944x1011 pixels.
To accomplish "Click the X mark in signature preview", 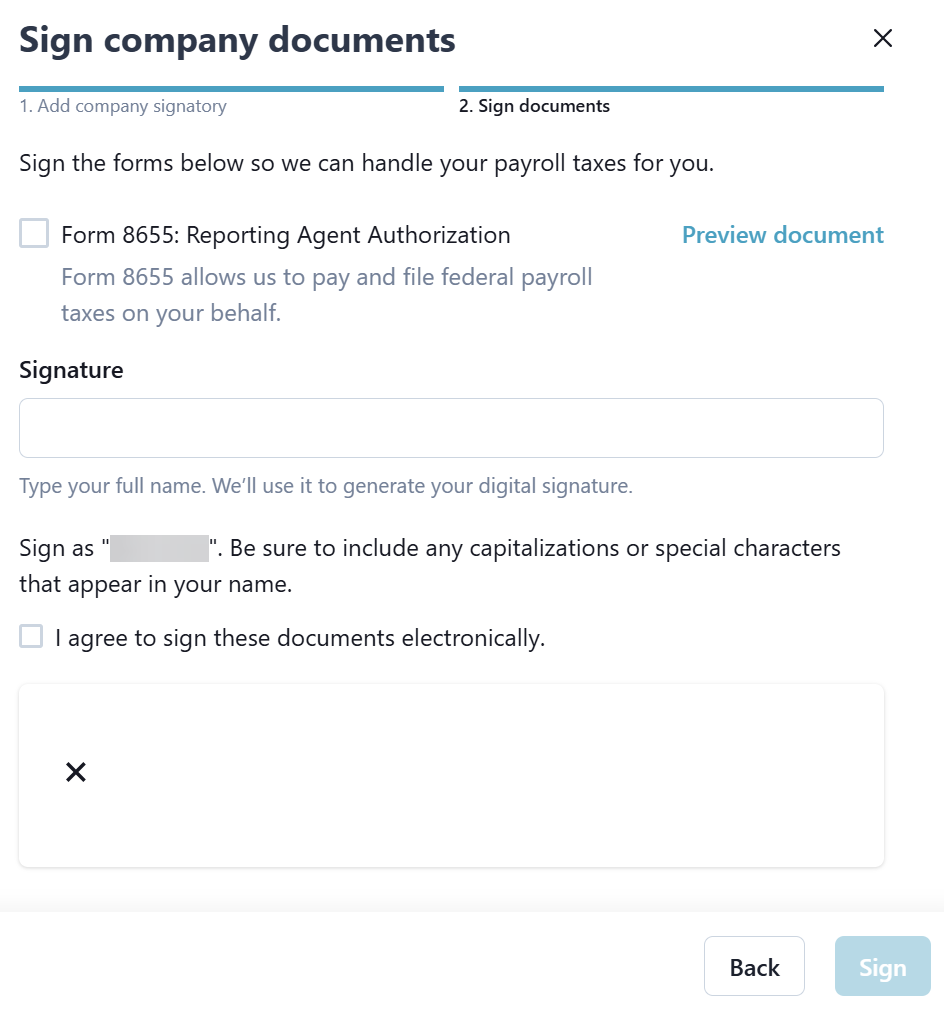I will pyautogui.click(x=76, y=772).
